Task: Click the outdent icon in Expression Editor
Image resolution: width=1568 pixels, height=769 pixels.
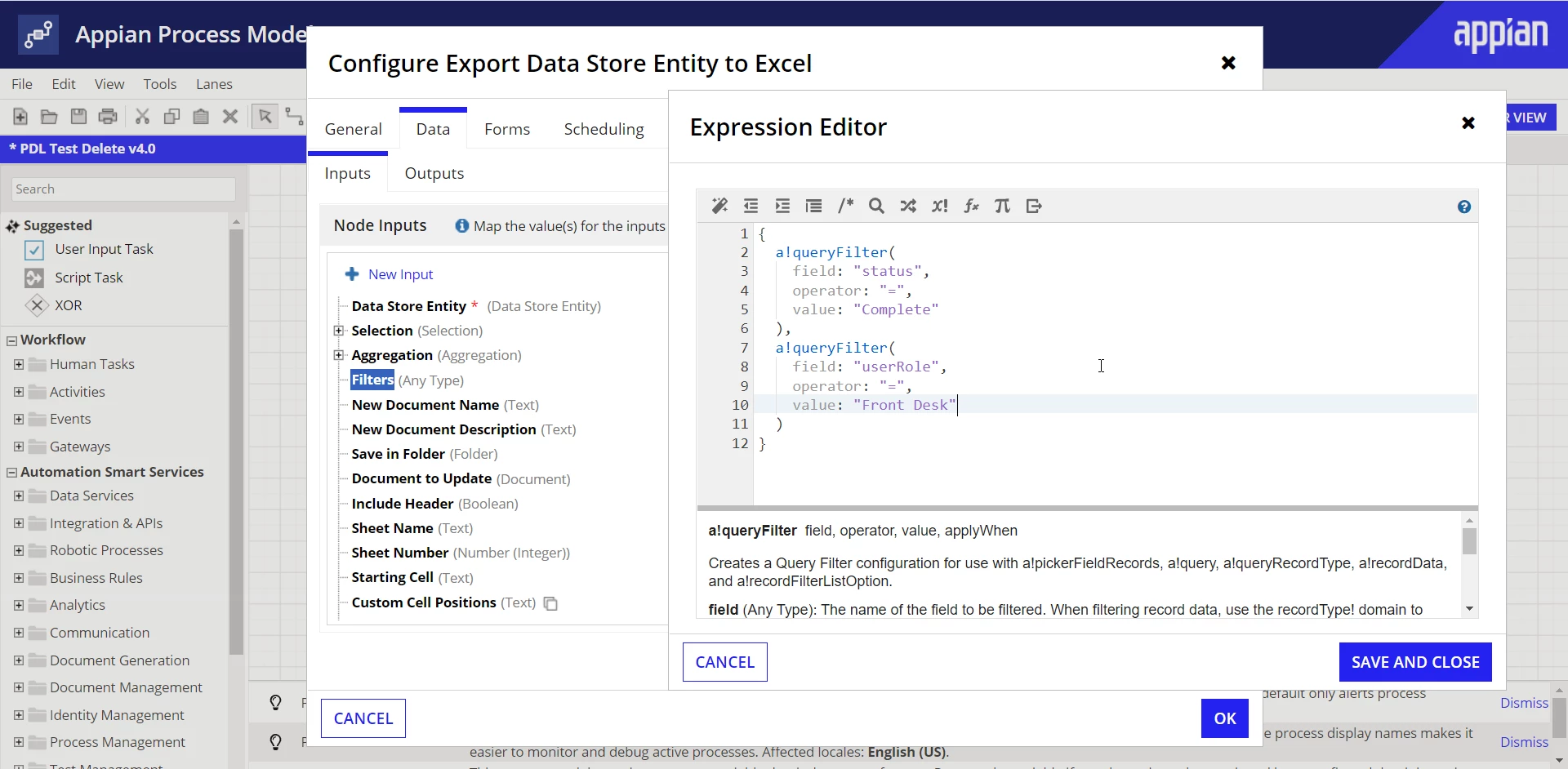Action: pyautogui.click(x=751, y=206)
